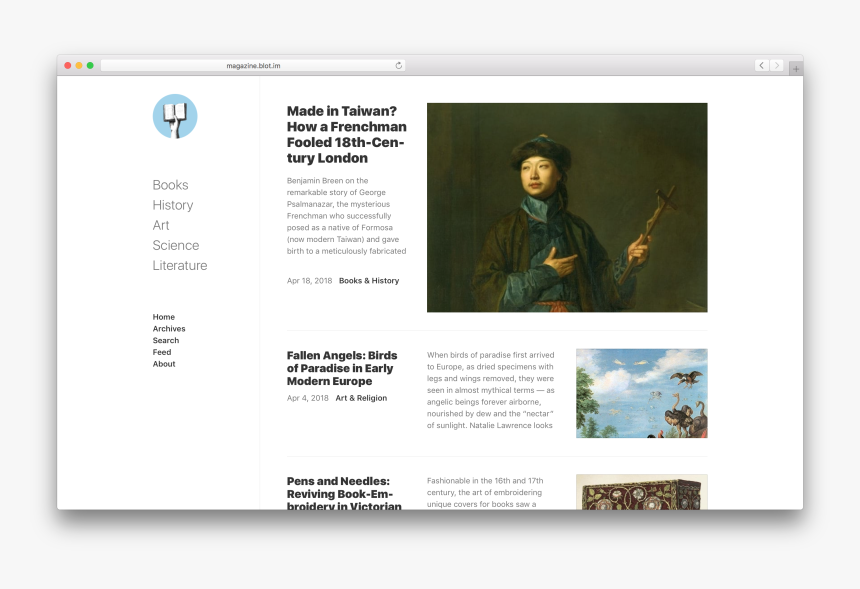860x589 pixels.
Task: Click the Benjamin Breen article summary text
Action: click(347, 216)
